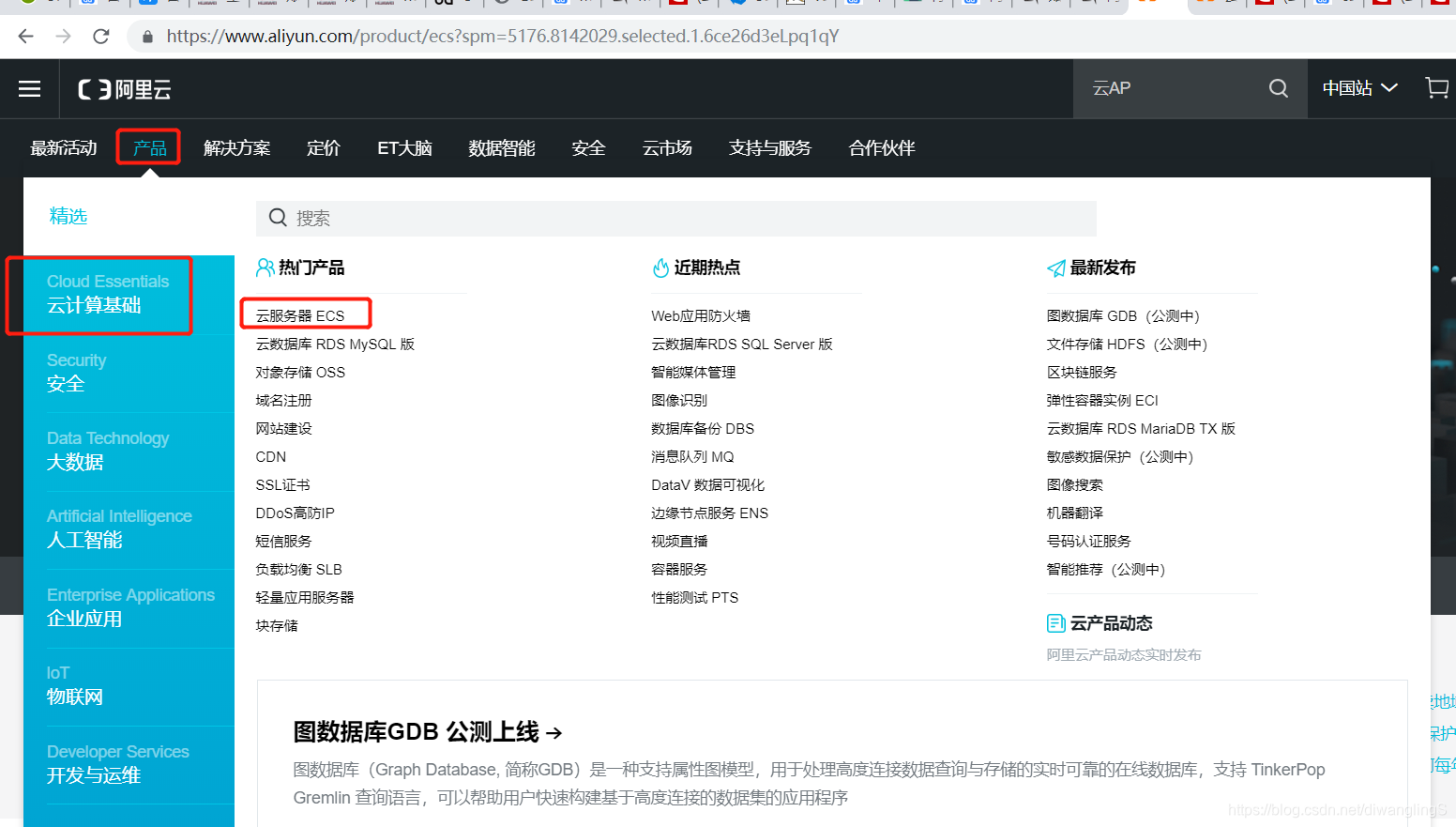The height and width of the screenshot is (827, 1456).
Task: Open 块存储 link
Action: click(277, 626)
